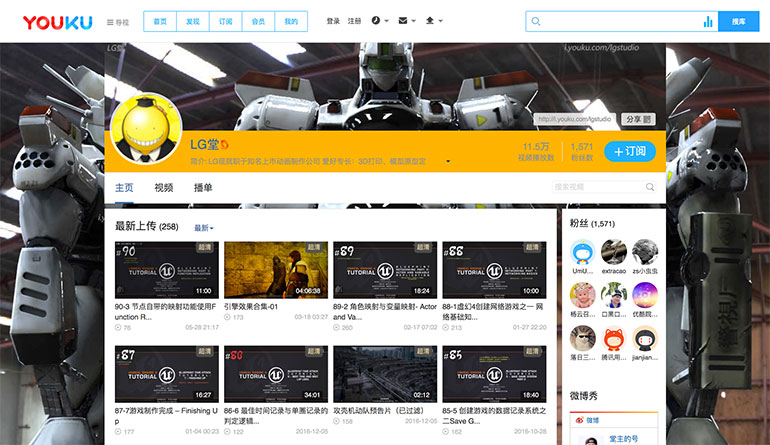The width and height of the screenshot is (770, 445).
Task: Open video title 85-5 创建游戏的数据记录系统
Action: click(494, 416)
